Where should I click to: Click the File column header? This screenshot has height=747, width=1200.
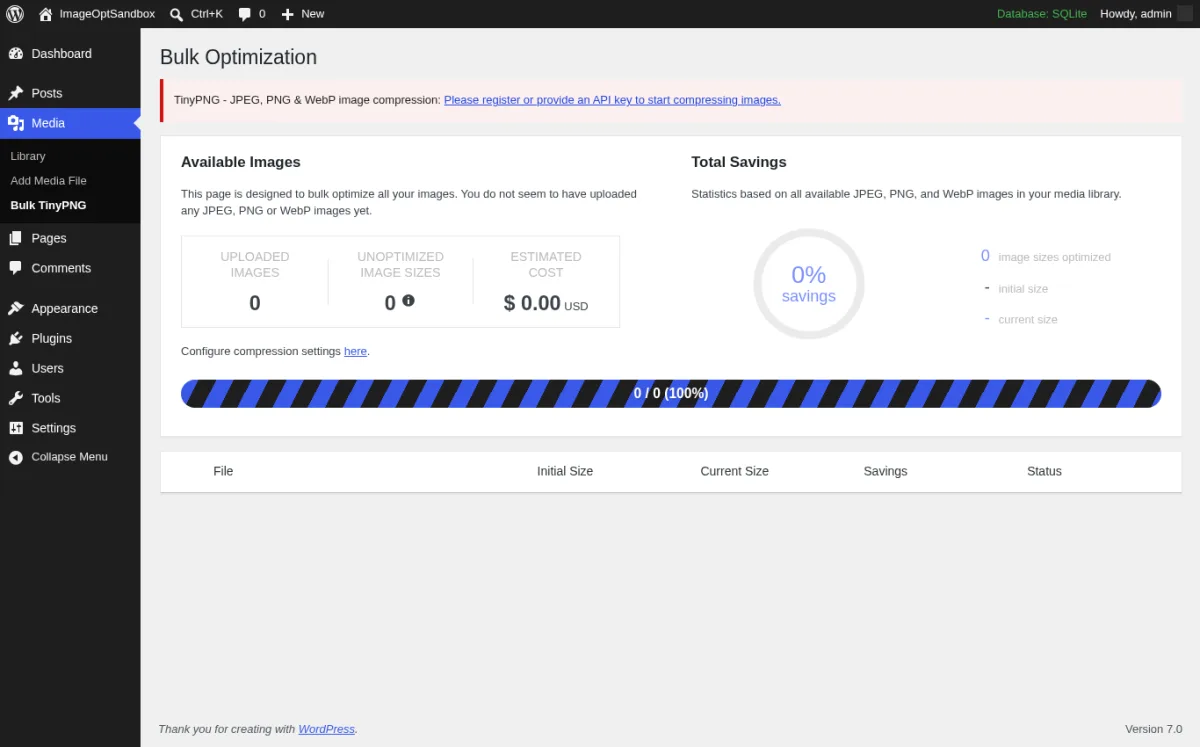click(x=223, y=471)
